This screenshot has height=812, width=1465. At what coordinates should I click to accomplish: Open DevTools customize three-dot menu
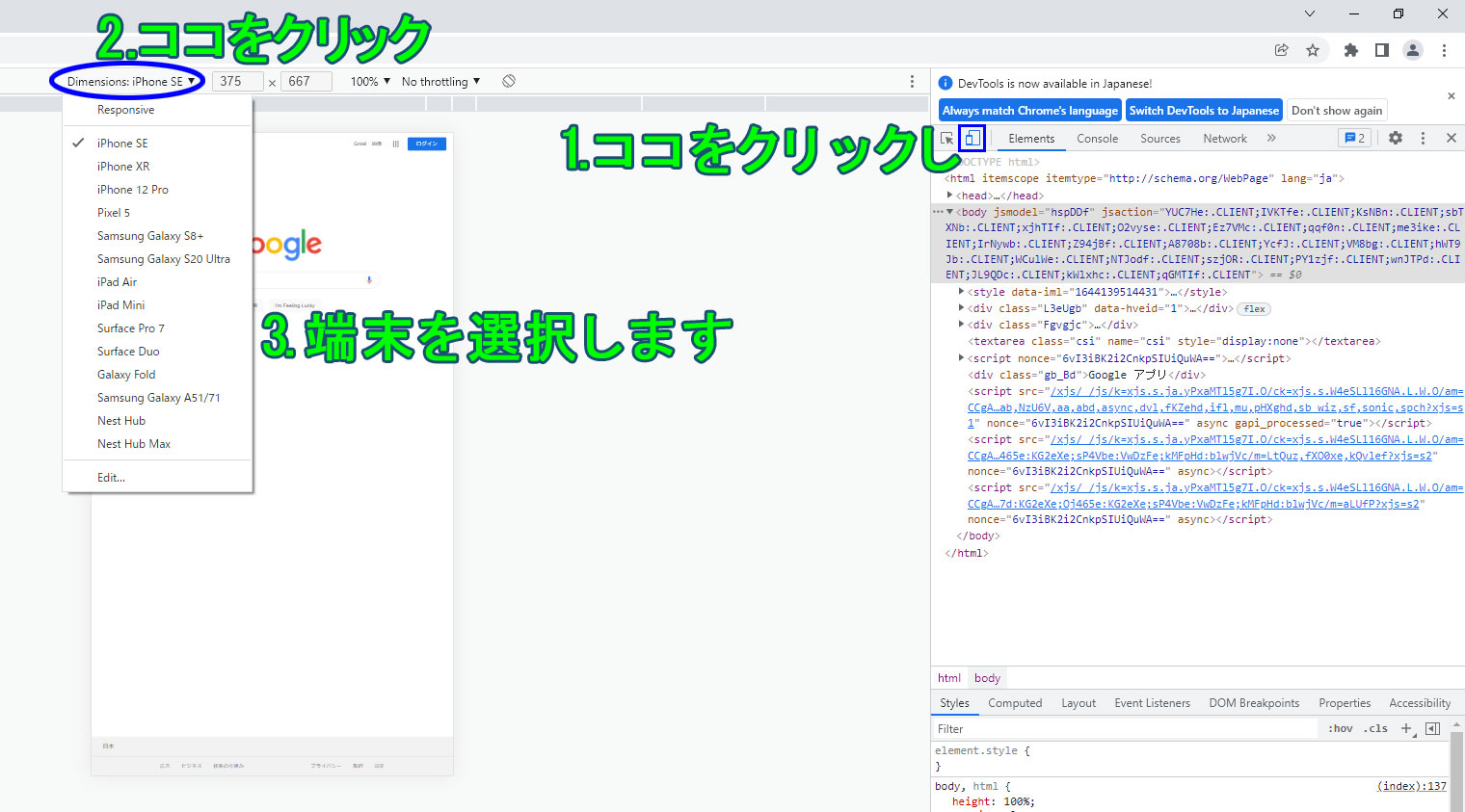pyautogui.click(x=1423, y=138)
